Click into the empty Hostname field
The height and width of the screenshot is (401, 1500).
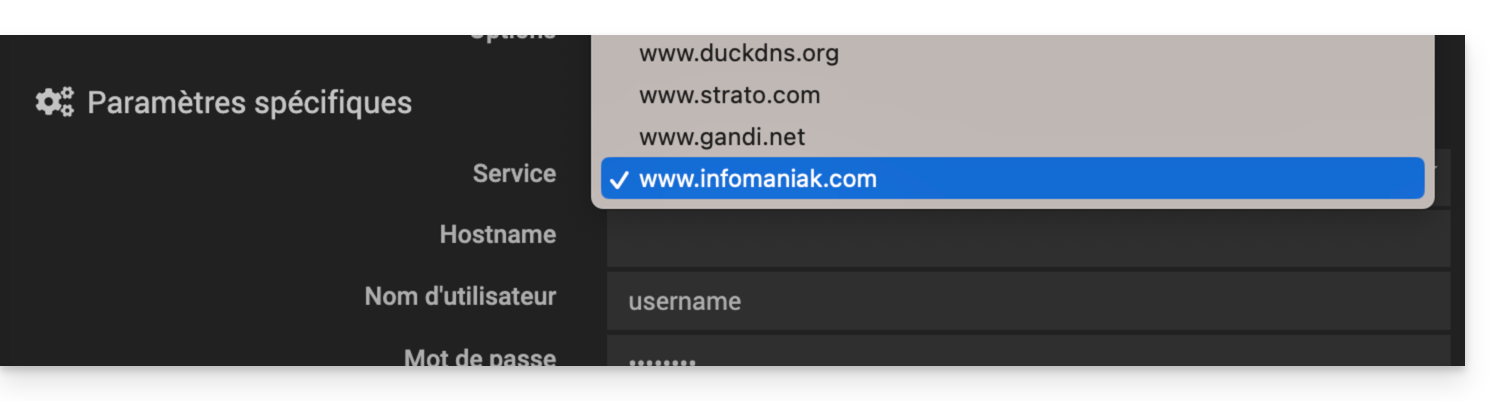click(x=1027, y=238)
